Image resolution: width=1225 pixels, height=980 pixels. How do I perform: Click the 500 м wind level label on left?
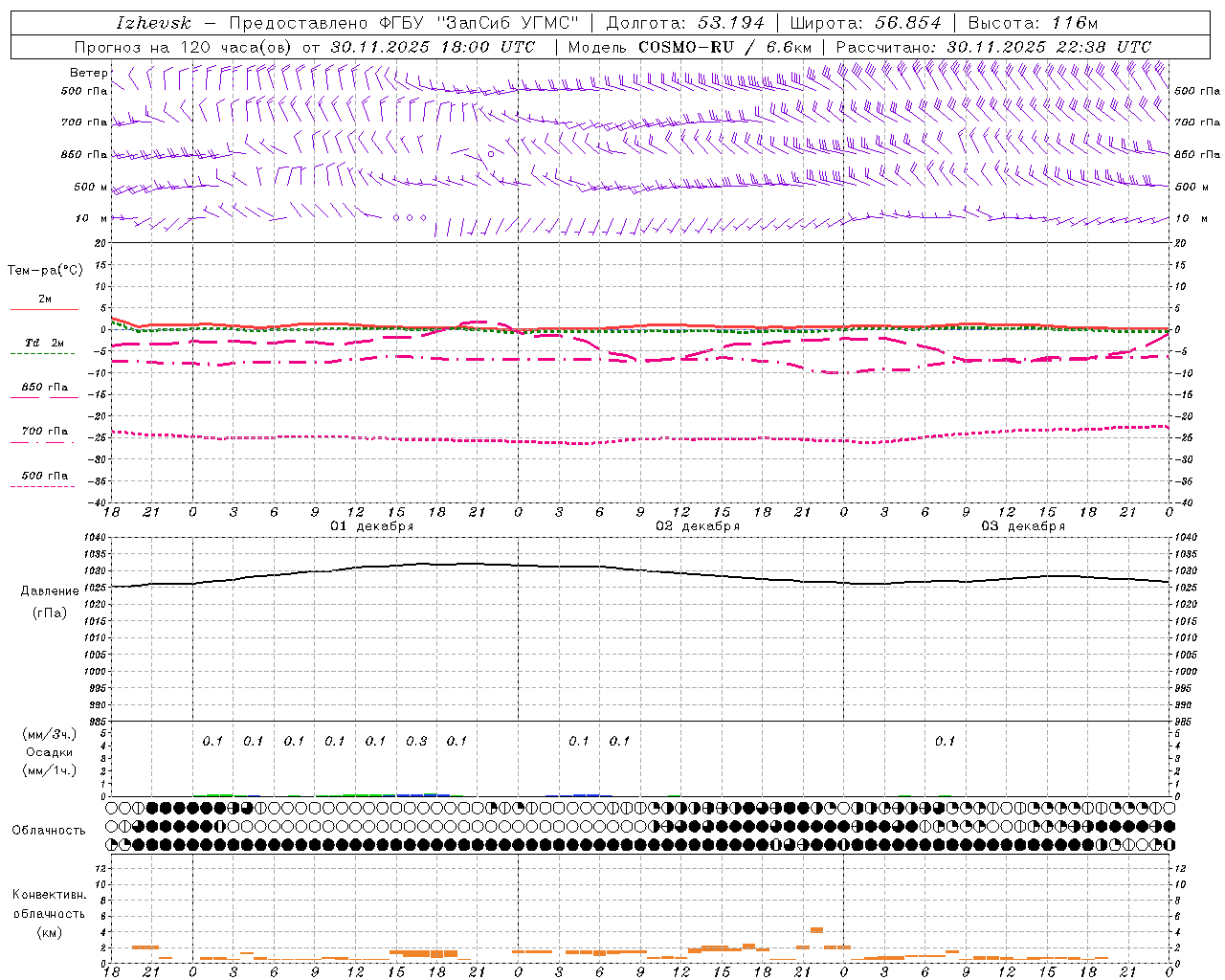click(x=91, y=187)
